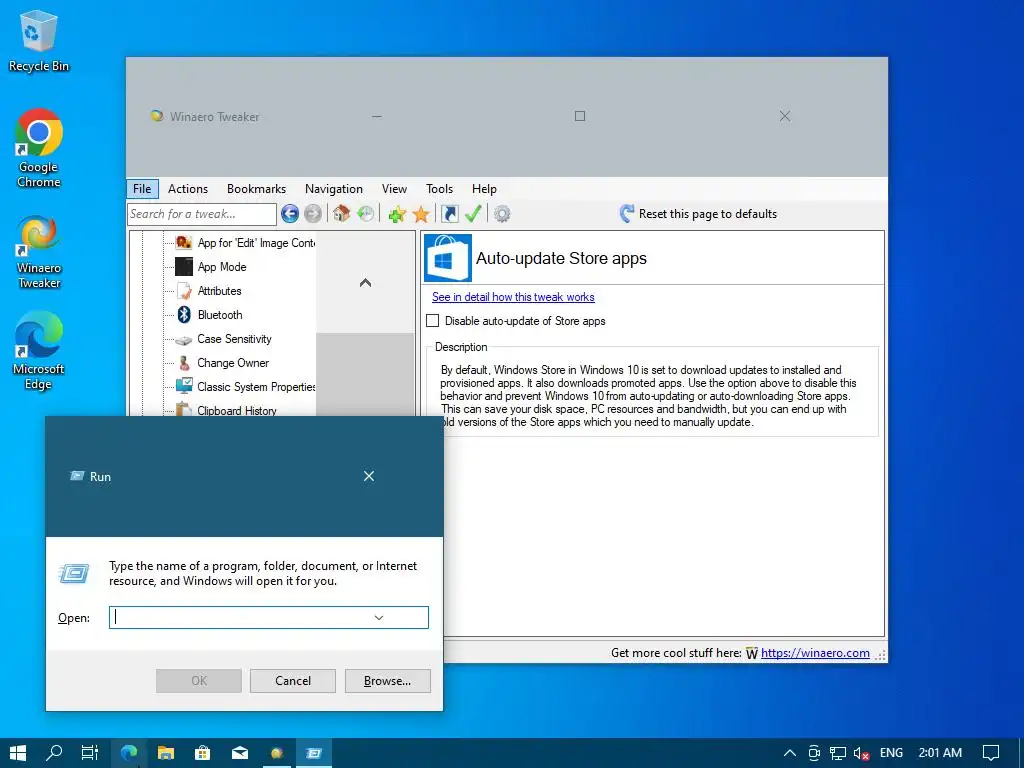
Task: Click the Auto-update Store apps store icon
Action: tap(447, 258)
